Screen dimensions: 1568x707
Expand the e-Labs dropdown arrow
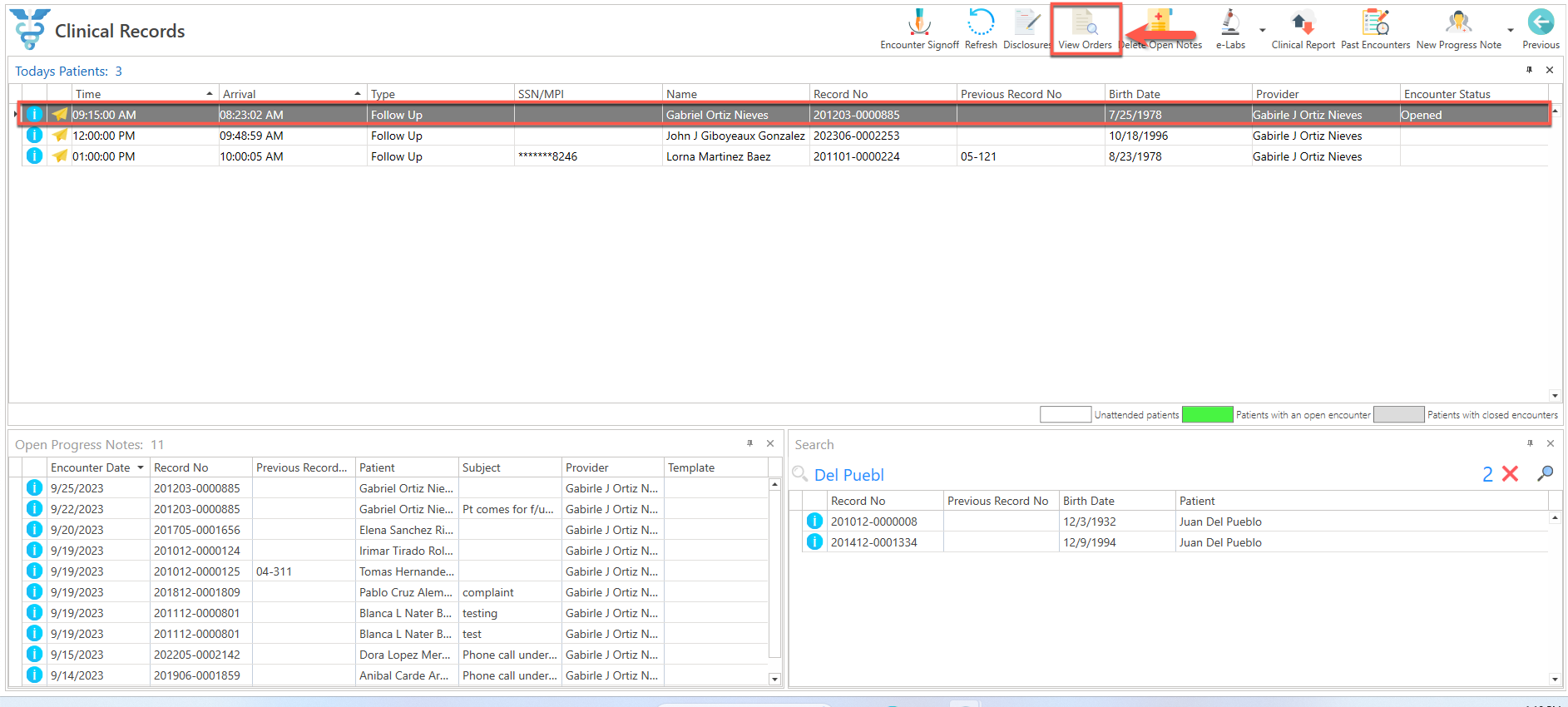tap(1262, 30)
